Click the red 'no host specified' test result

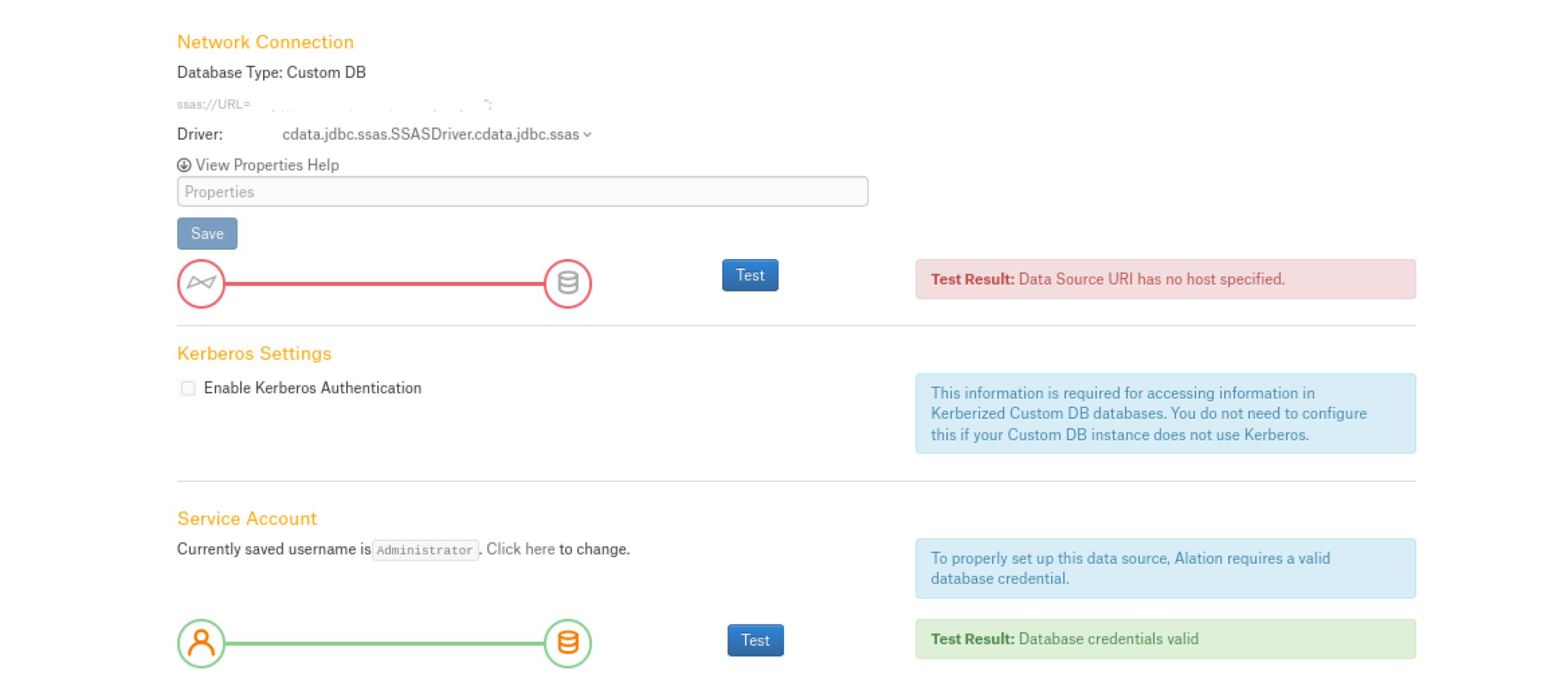pos(1165,279)
